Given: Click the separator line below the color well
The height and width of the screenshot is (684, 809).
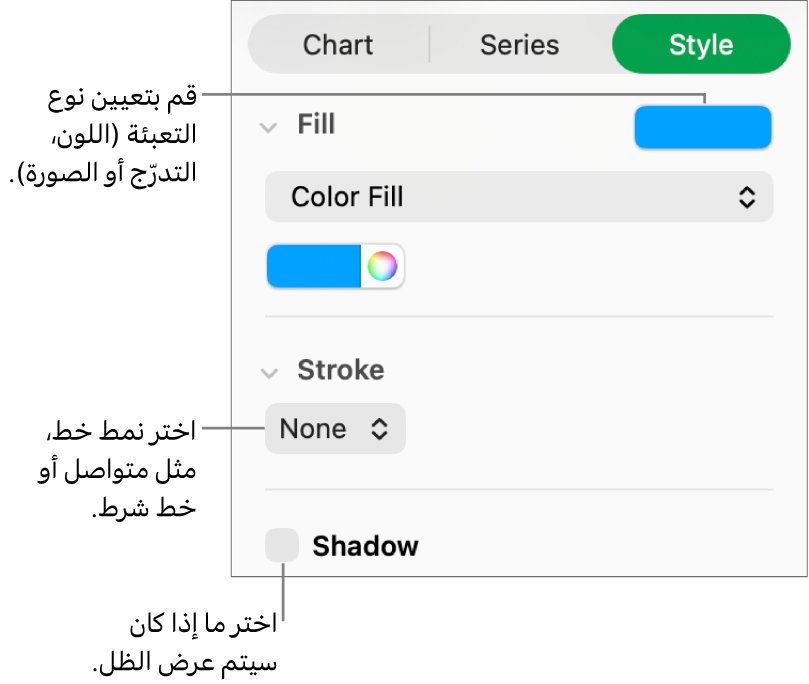Looking at the screenshot, I should 518,317.
